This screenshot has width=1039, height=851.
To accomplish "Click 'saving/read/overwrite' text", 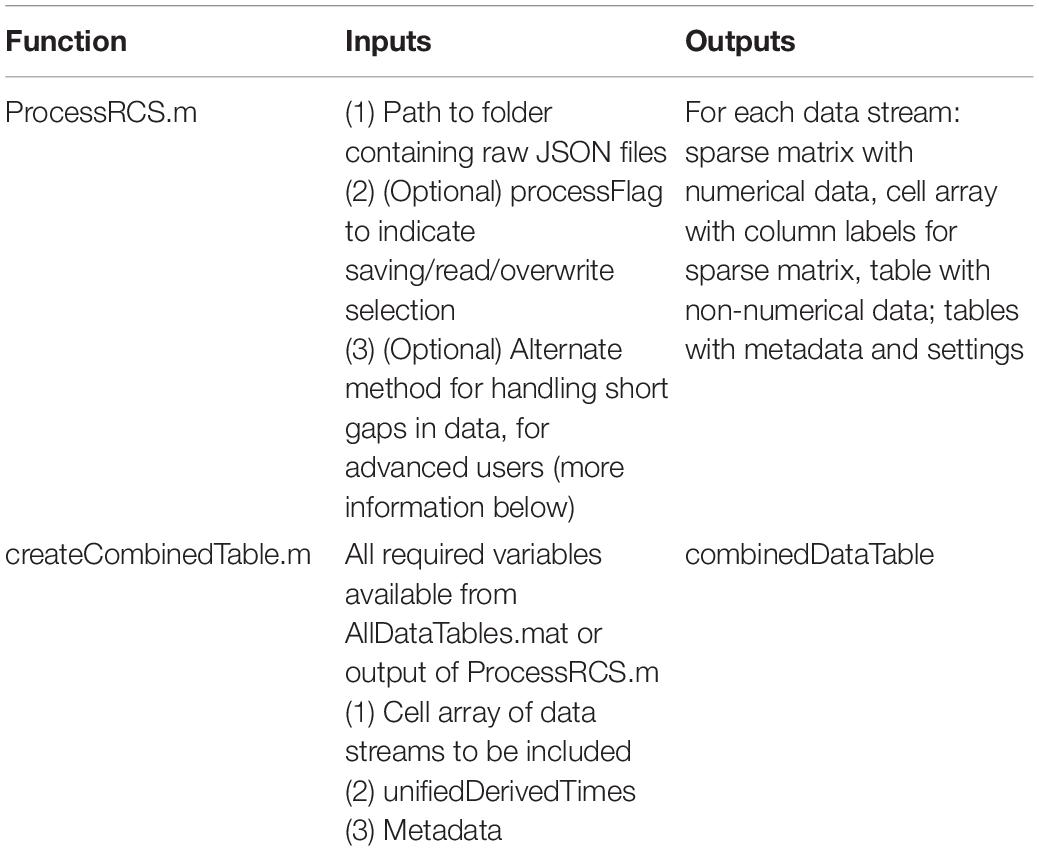I will 479,271.
